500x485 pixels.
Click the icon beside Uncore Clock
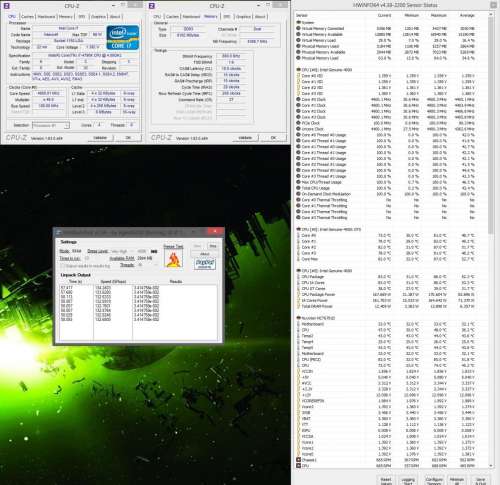(x=298, y=129)
